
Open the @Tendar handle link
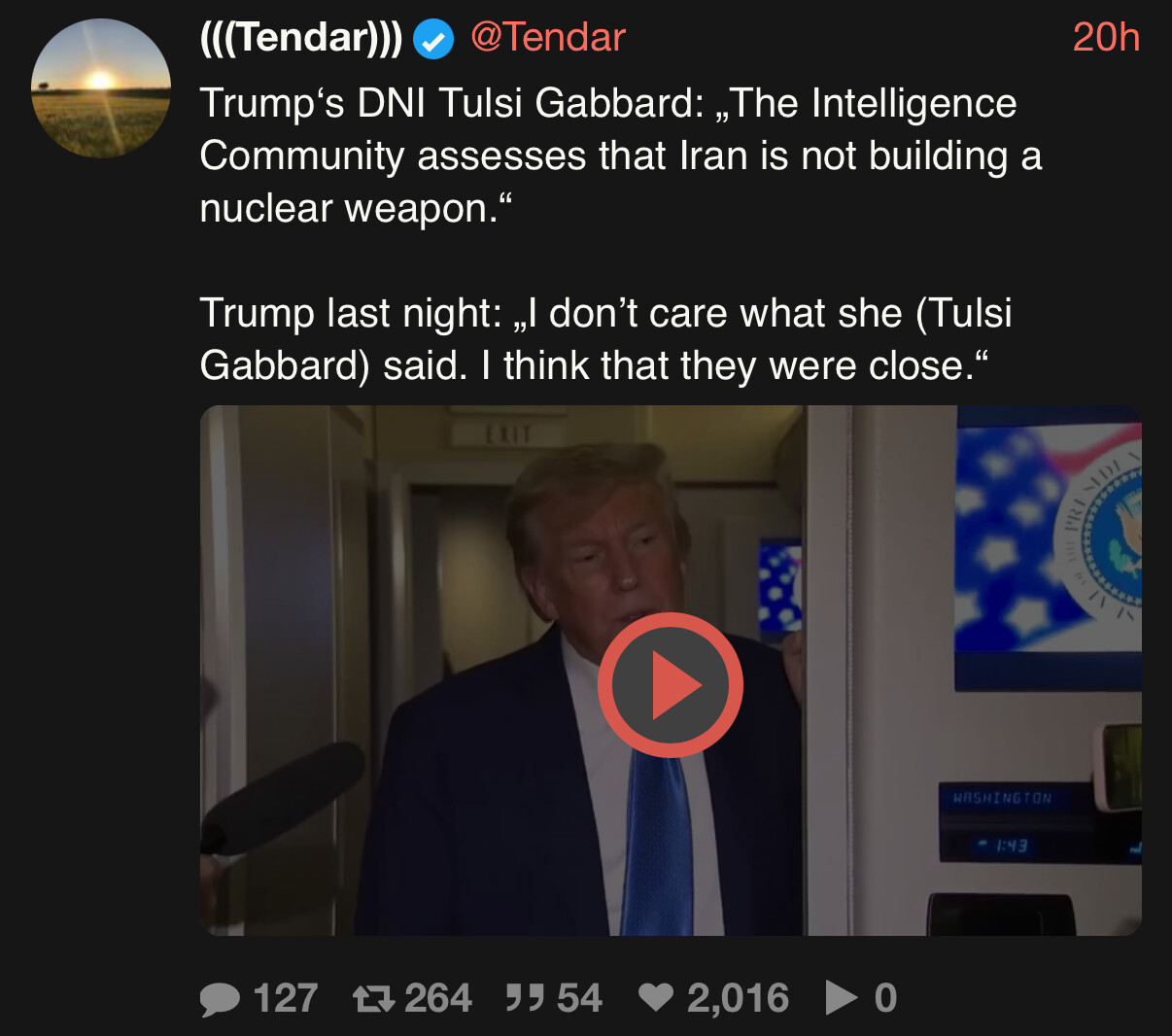coord(548,38)
